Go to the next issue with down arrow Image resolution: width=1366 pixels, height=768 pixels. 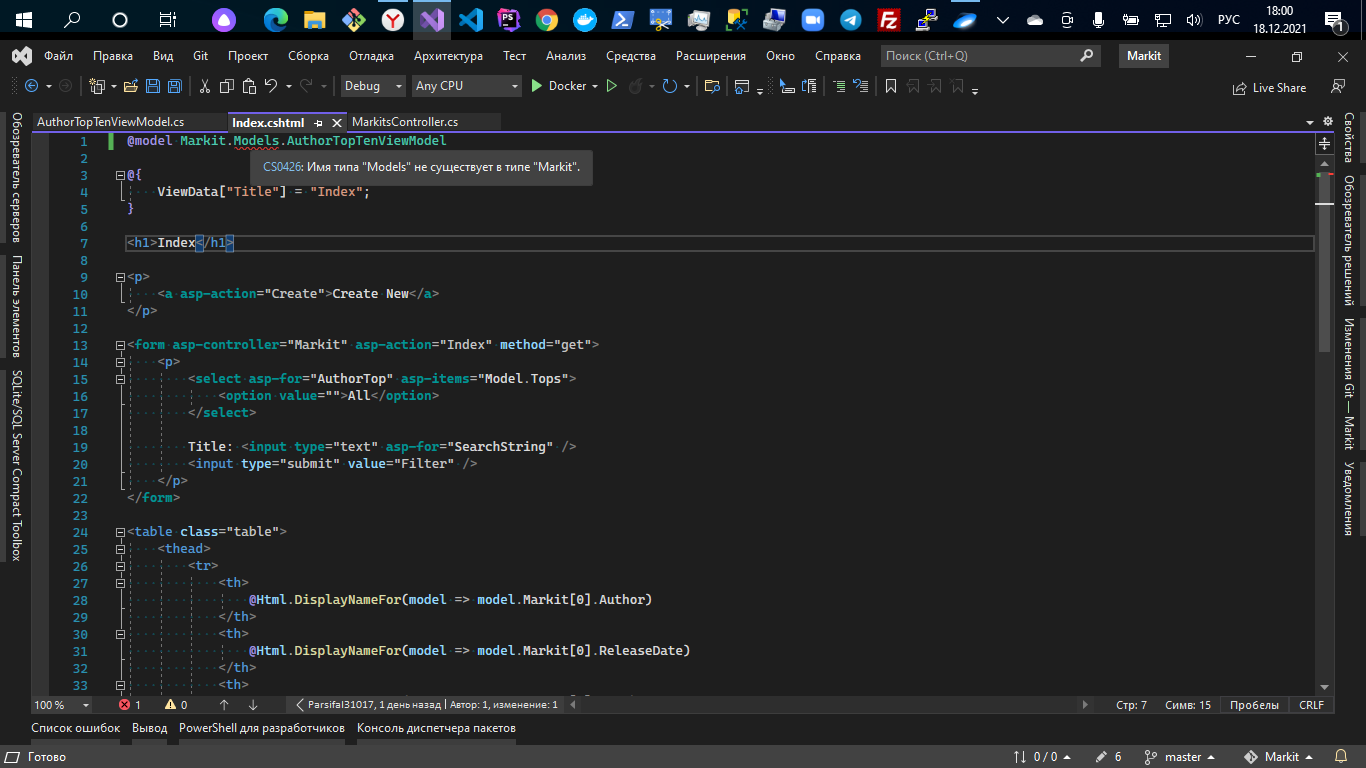252,705
